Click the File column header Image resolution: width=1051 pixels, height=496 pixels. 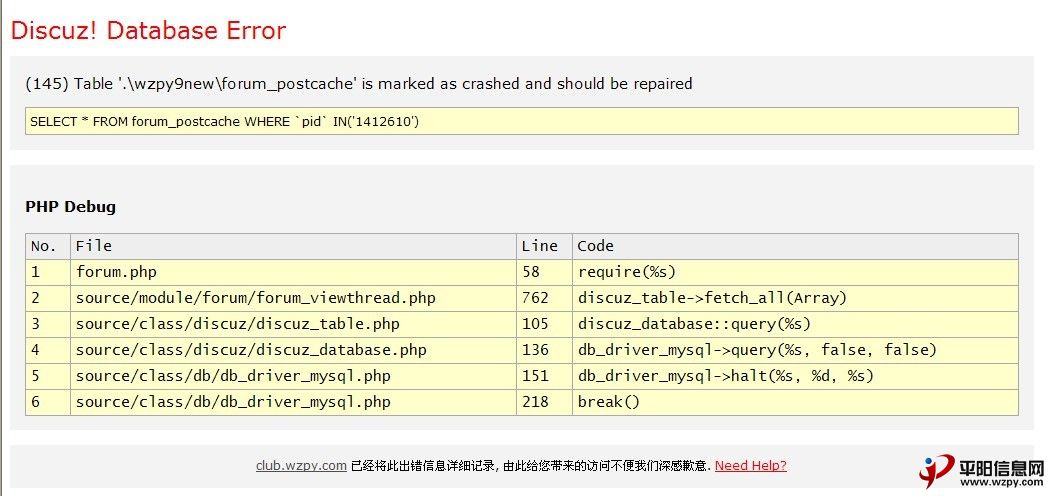click(294, 246)
